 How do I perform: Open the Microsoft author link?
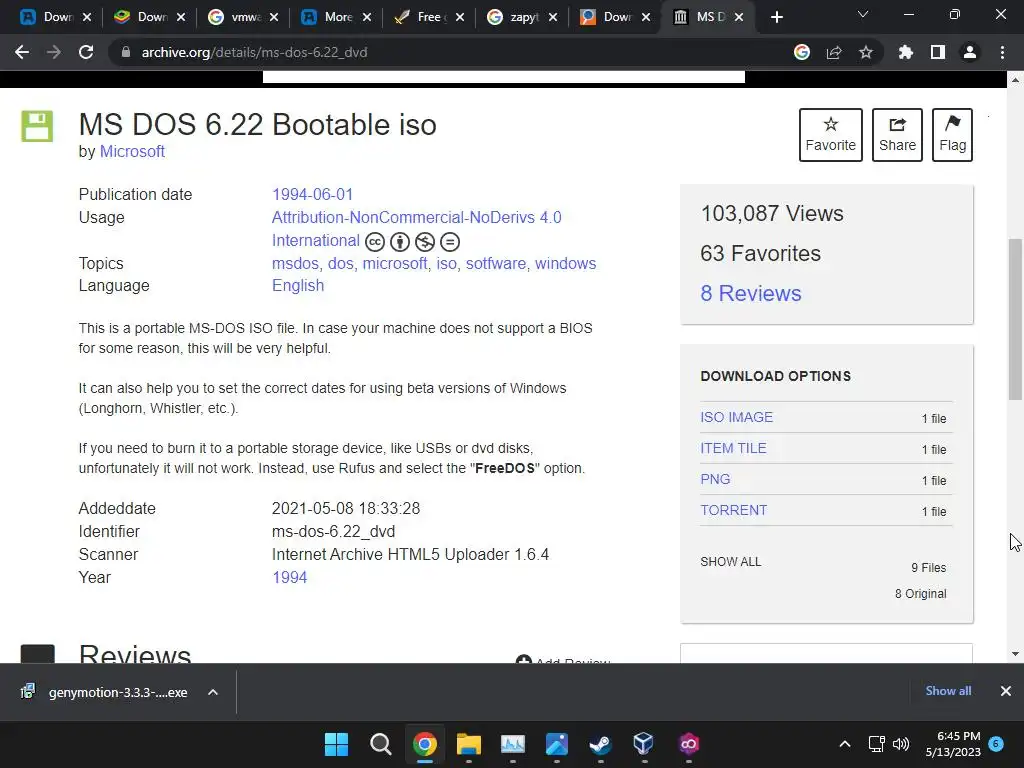click(x=132, y=152)
